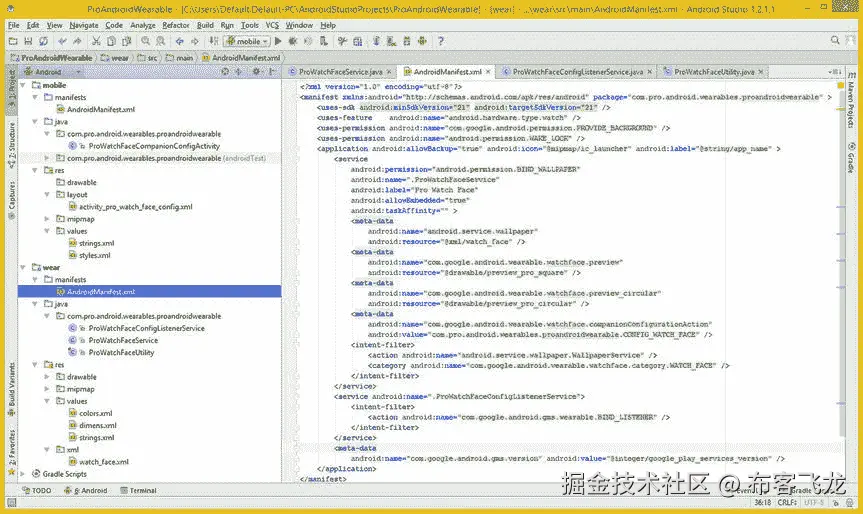The image size is (863, 514).
Task: Open the Android Device Monitor icon
Action: coord(422,41)
